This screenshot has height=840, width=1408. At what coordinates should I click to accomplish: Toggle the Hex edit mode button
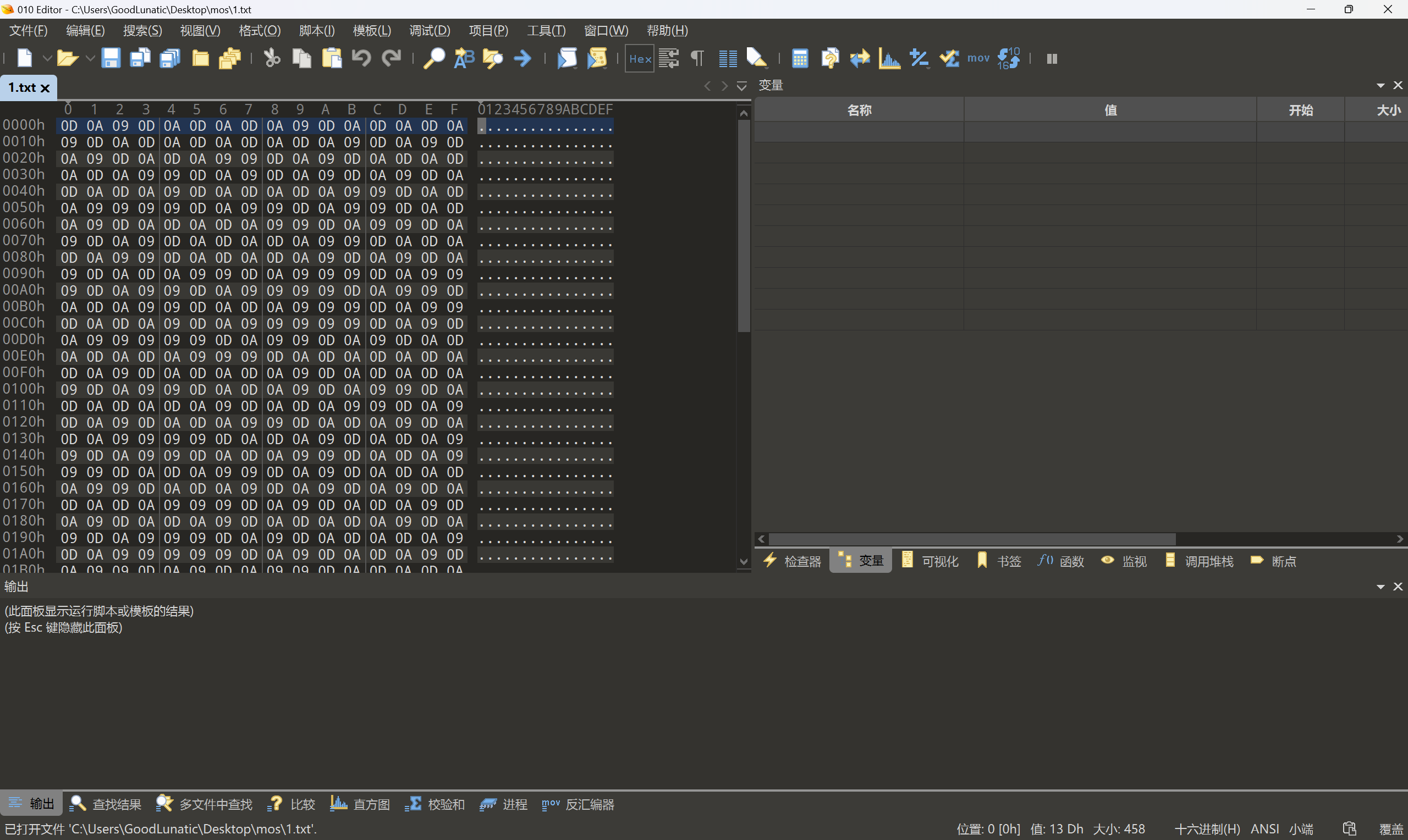pos(640,58)
